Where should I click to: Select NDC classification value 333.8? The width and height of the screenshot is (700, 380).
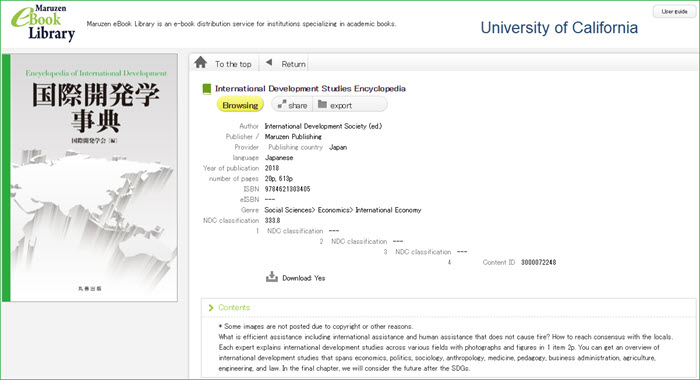tap(272, 220)
